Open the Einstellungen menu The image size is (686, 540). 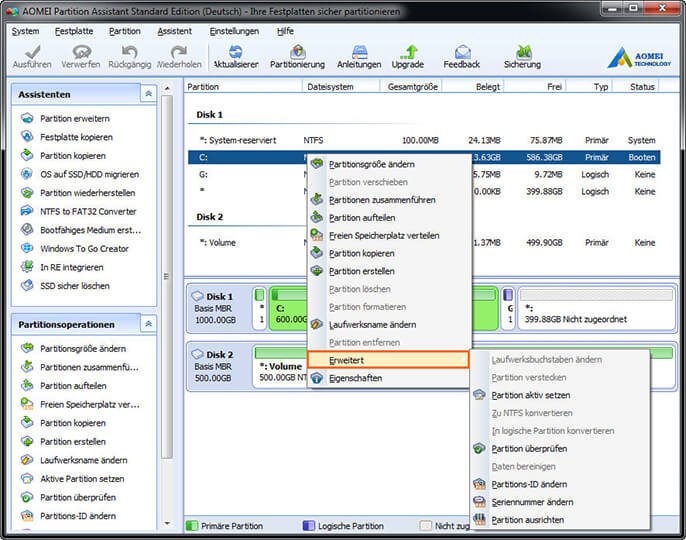pyautogui.click(x=234, y=31)
